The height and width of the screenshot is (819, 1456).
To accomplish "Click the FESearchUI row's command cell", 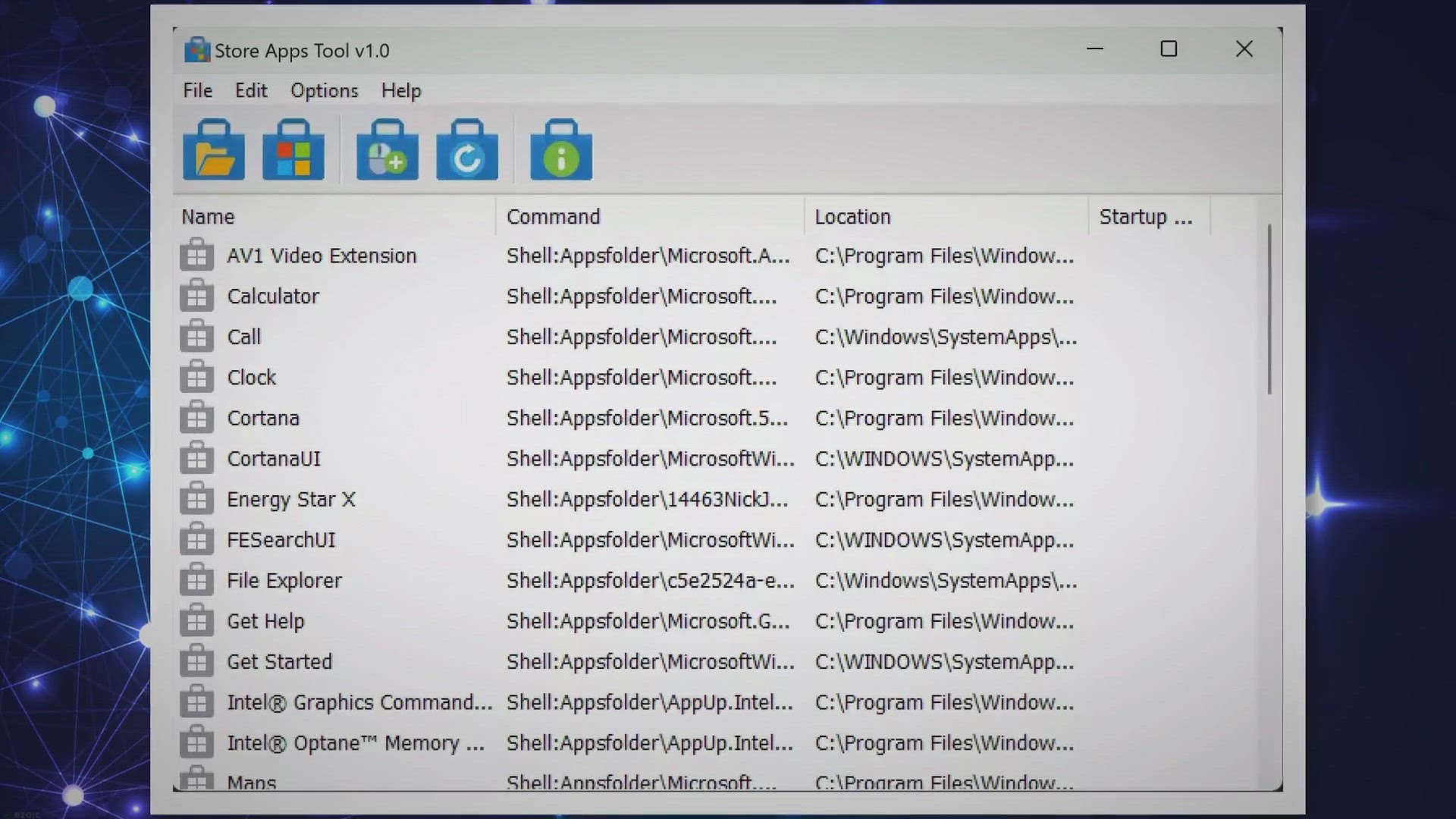I will [651, 540].
